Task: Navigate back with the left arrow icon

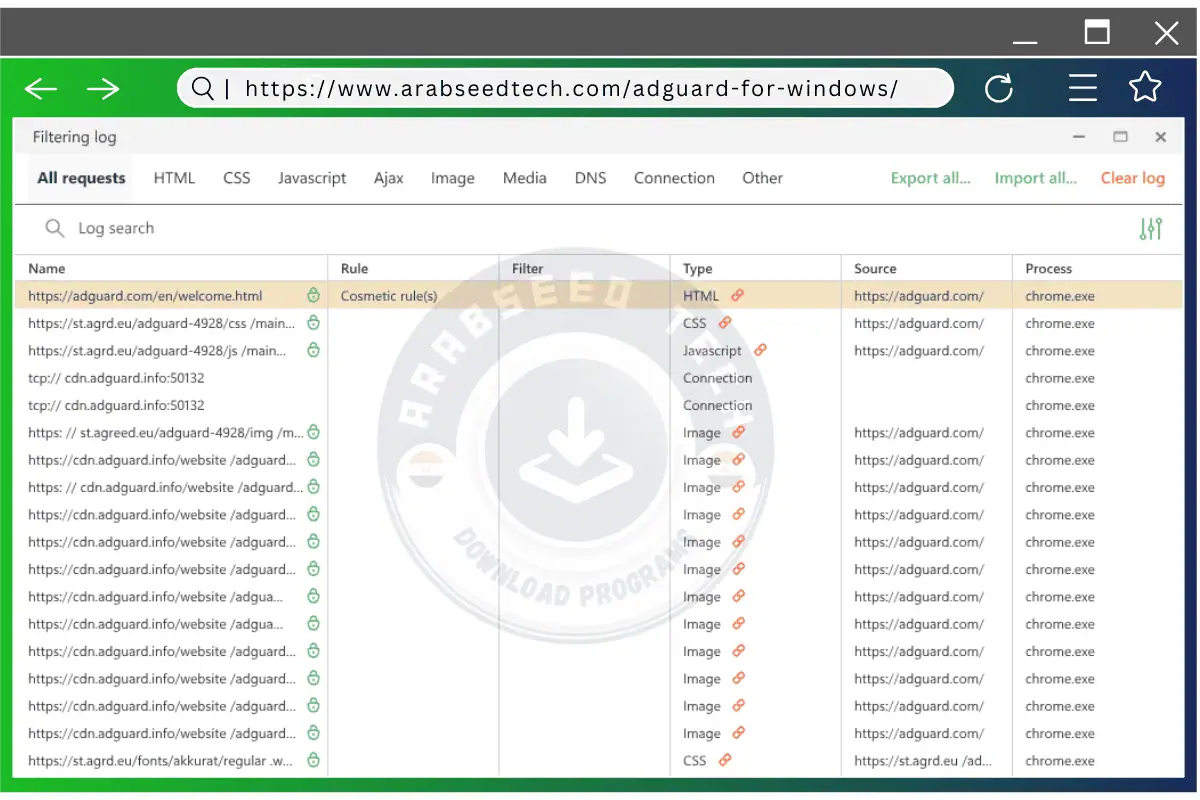Action: click(x=40, y=88)
